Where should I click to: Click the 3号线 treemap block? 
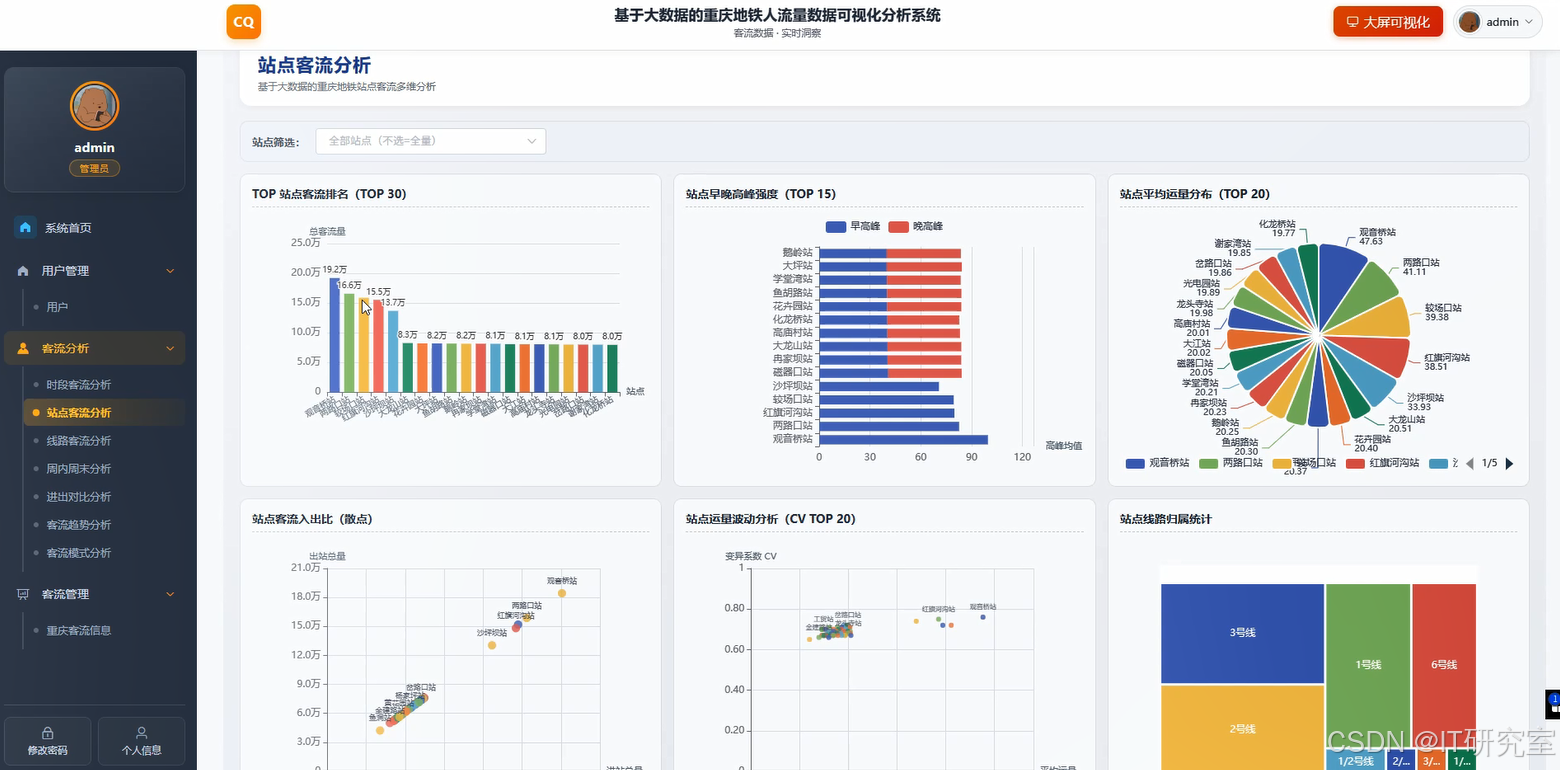click(x=1243, y=633)
